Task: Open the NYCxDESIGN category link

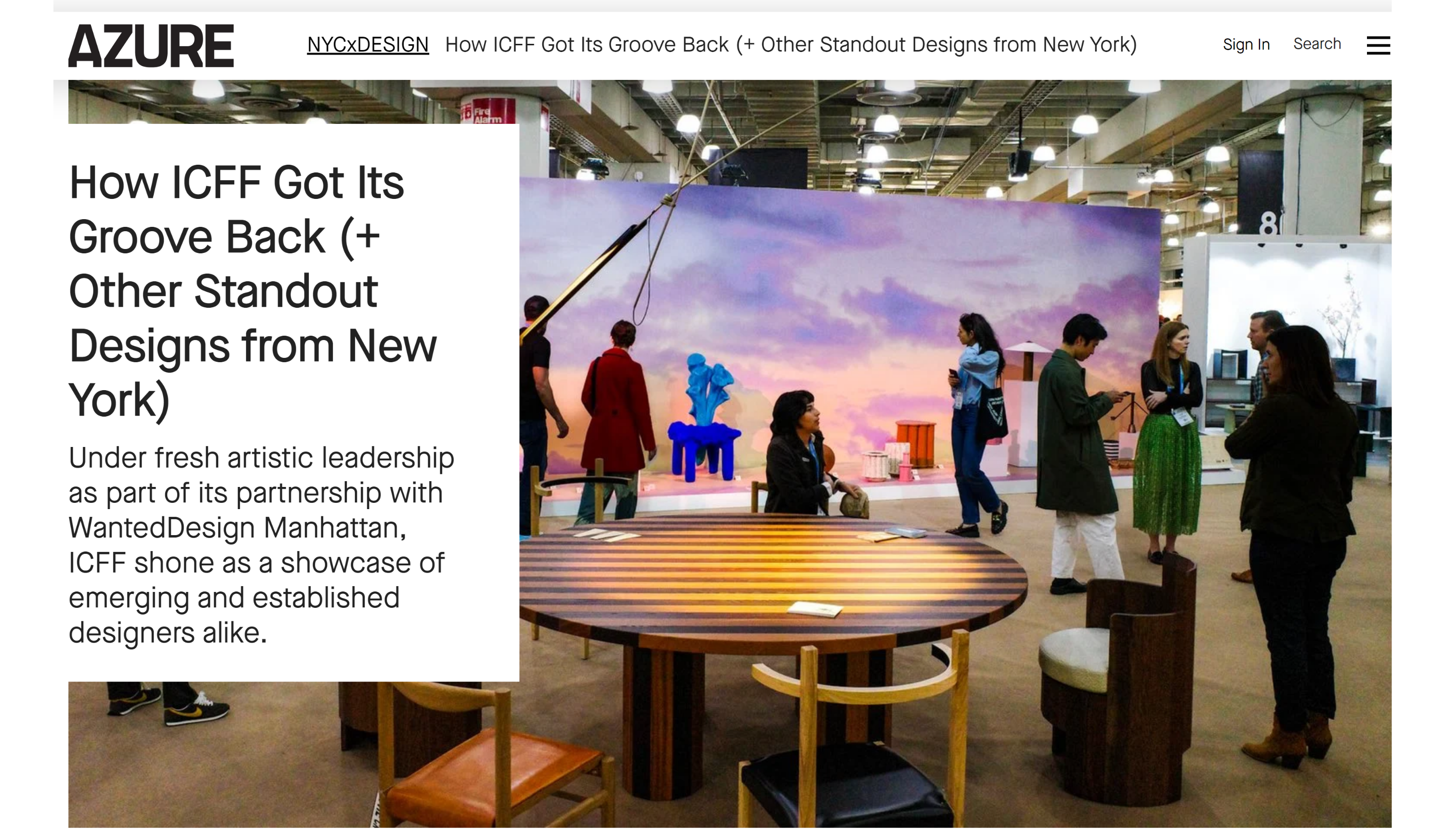Action: tap(368, 45)
